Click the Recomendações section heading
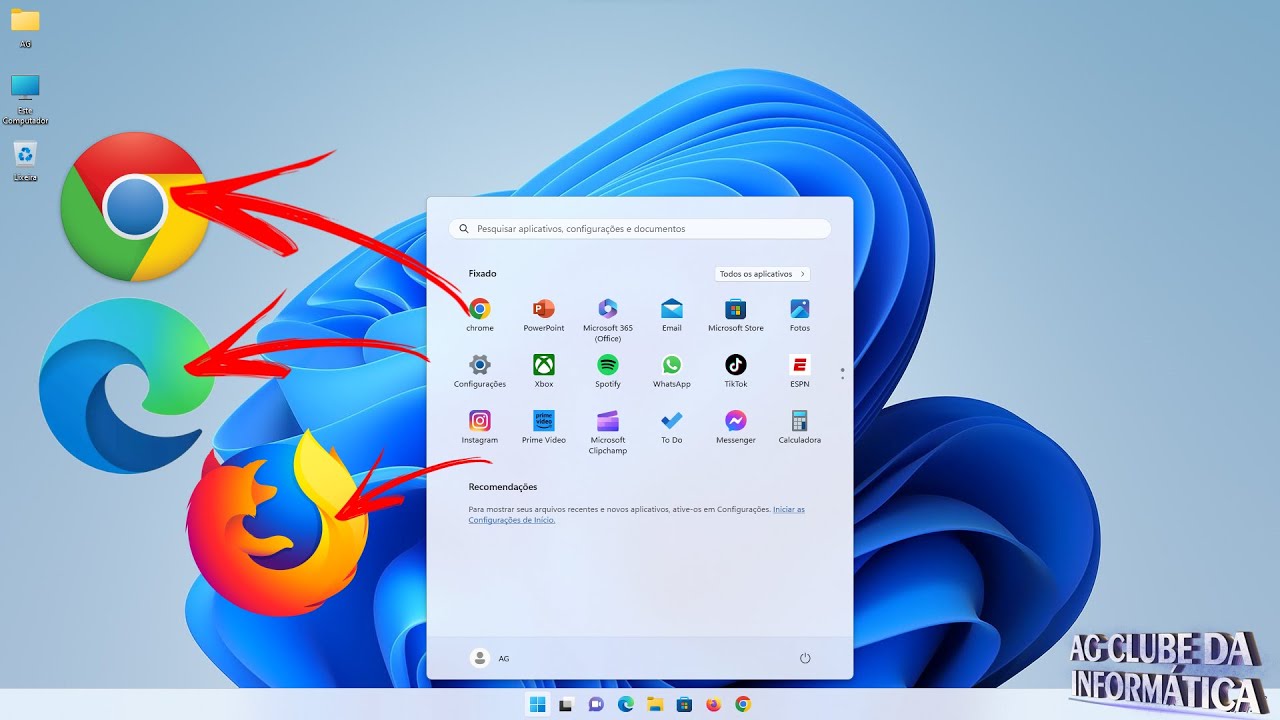 tap(503, 487)
